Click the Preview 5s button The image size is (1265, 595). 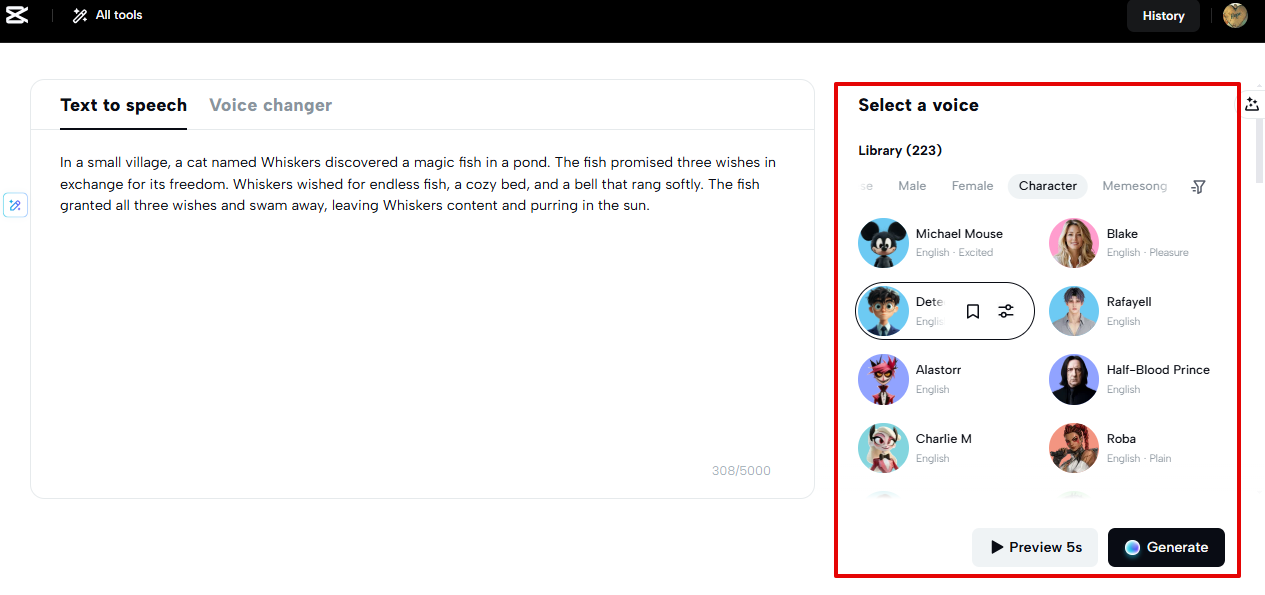[x=1035, y=547]
